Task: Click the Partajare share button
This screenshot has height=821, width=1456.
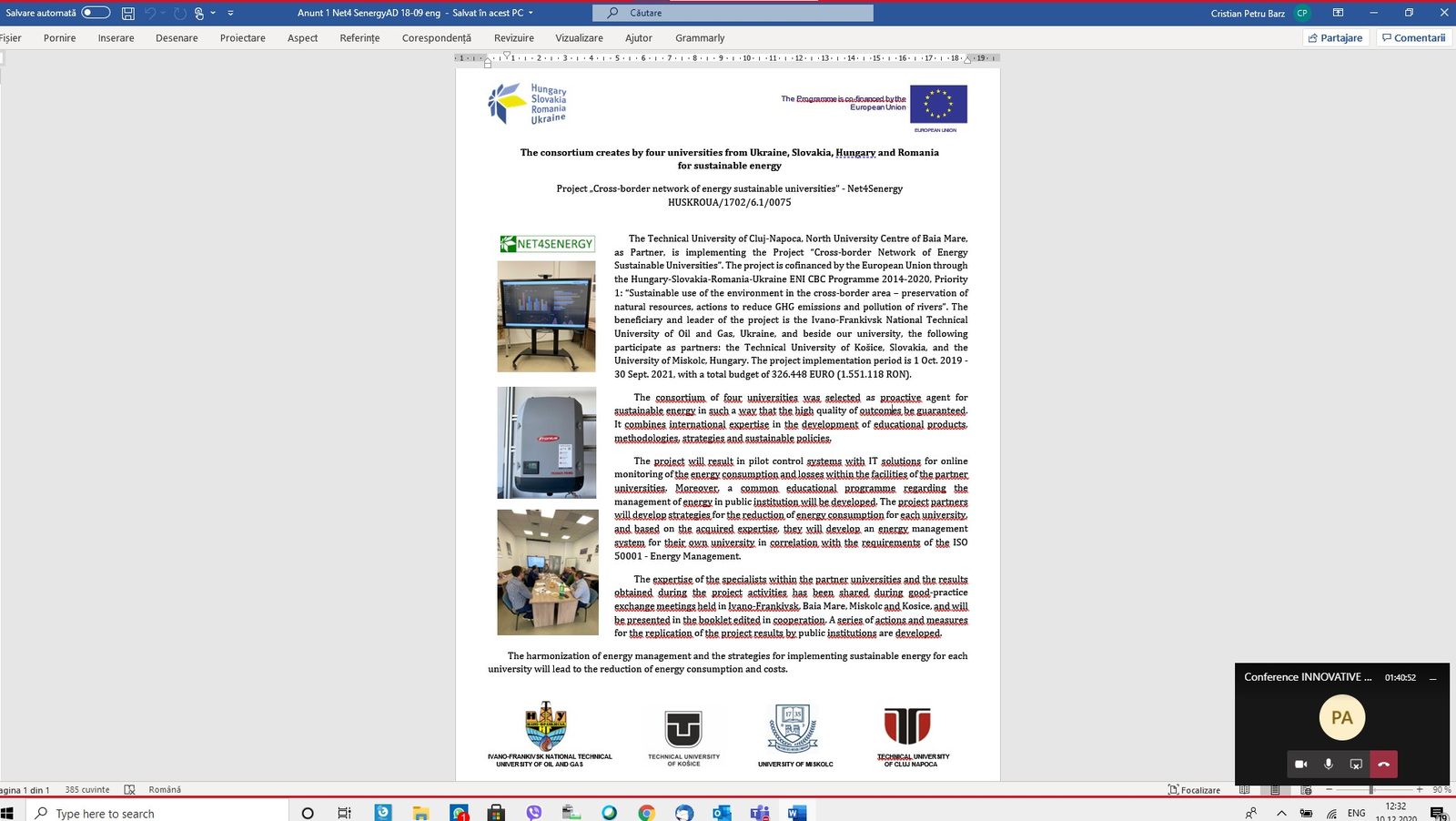Action: pyautogui.click(x=1335, y=38)
